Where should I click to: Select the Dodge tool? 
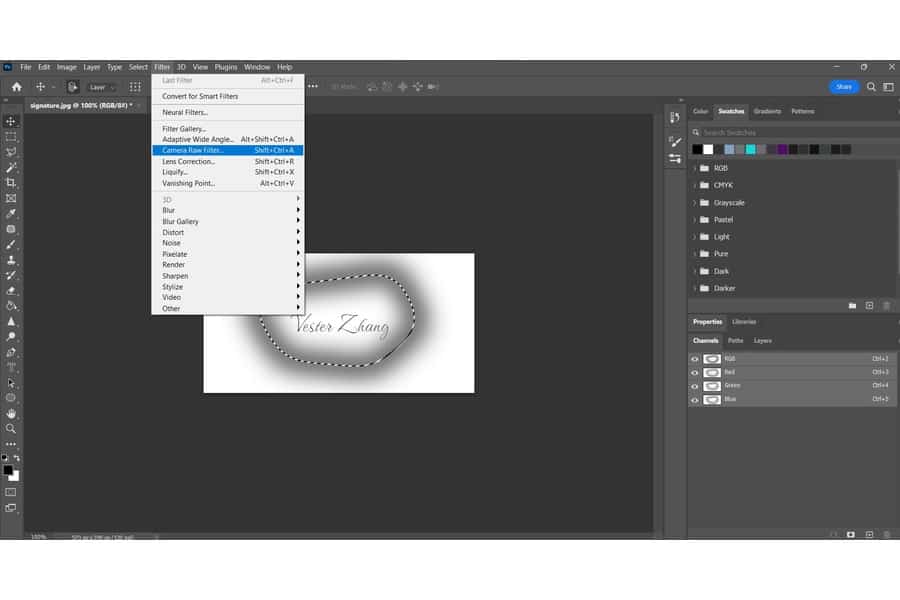11,336
